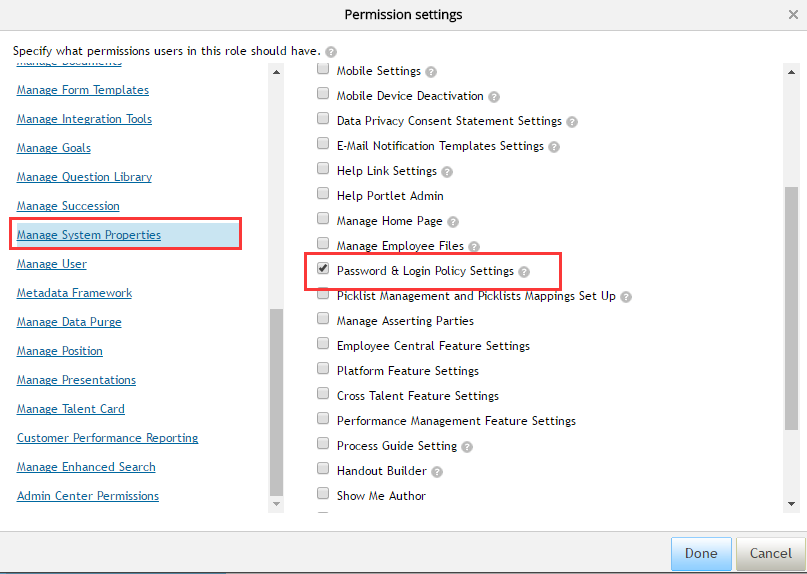Image resolution: width=807 pixels, height=574 pixels.
Task: Click the Done button
Action: pos(701,553)
